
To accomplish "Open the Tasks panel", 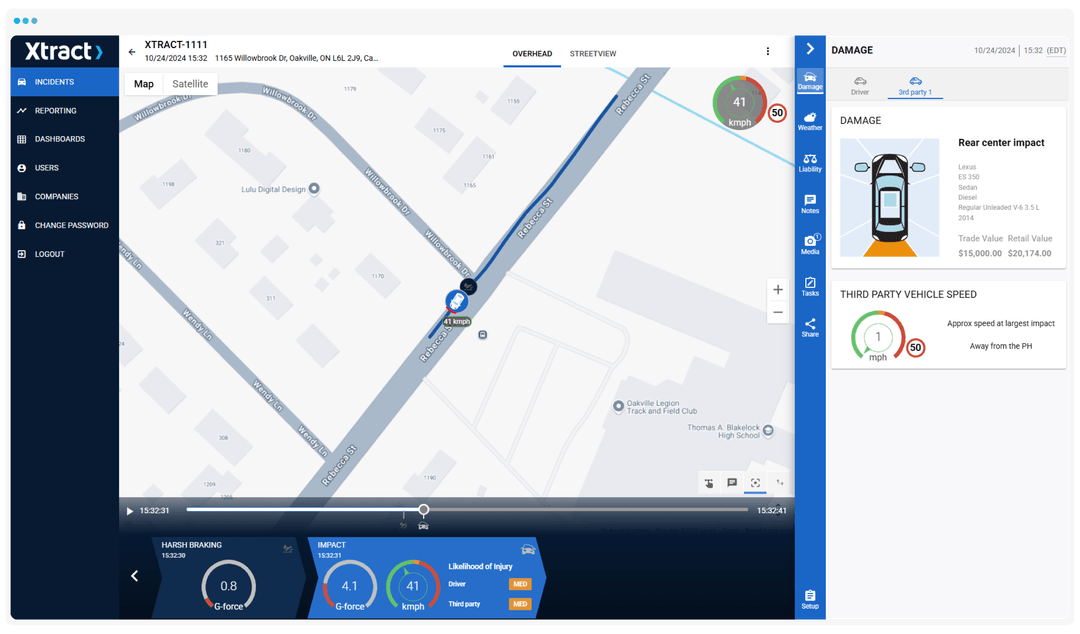I will [810, 287].
